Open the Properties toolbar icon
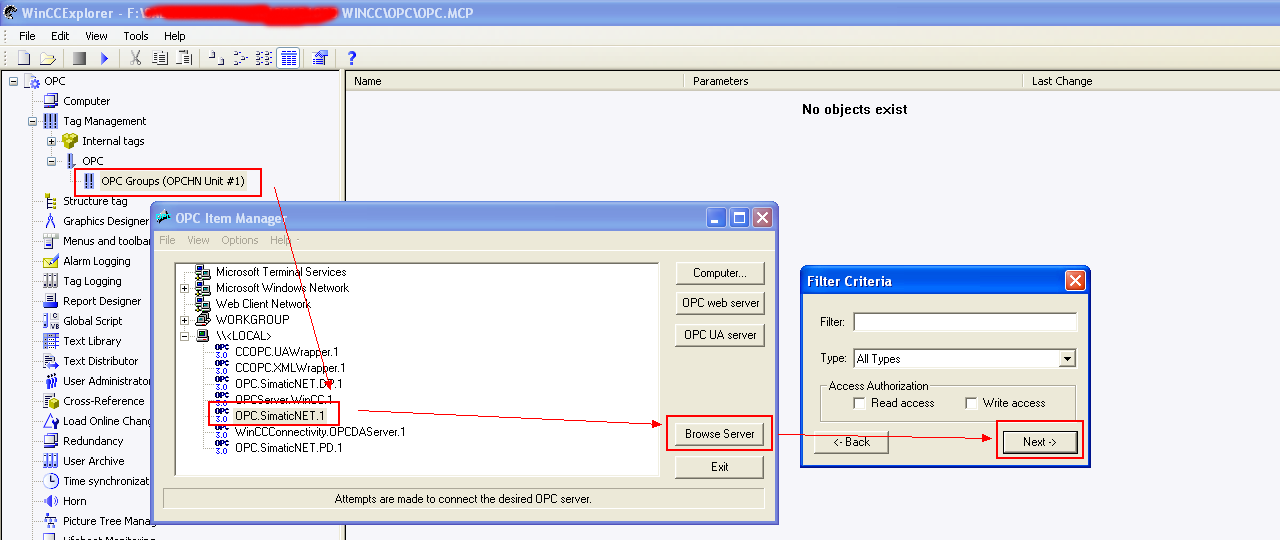This screenshot has width=1280, height=540. (x=320, y=59)
